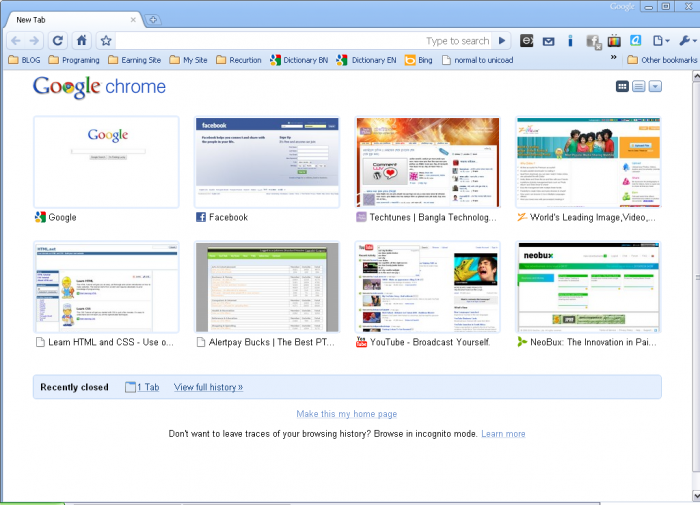Open the 'normal to unicoad' bookmark
This screenshot has width=700, height=505.
pos(477,60)
